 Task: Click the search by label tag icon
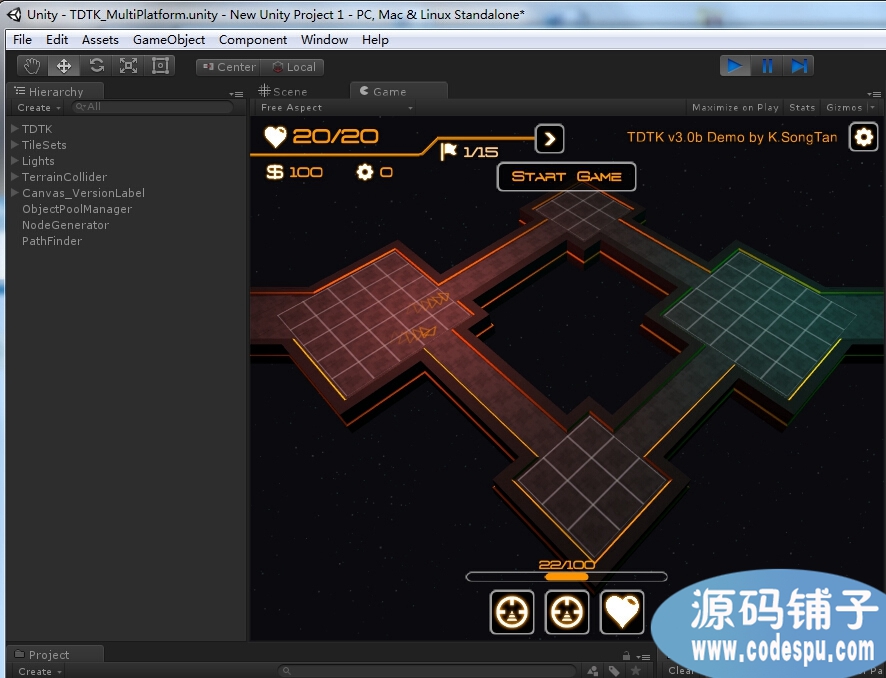point(614,671)
